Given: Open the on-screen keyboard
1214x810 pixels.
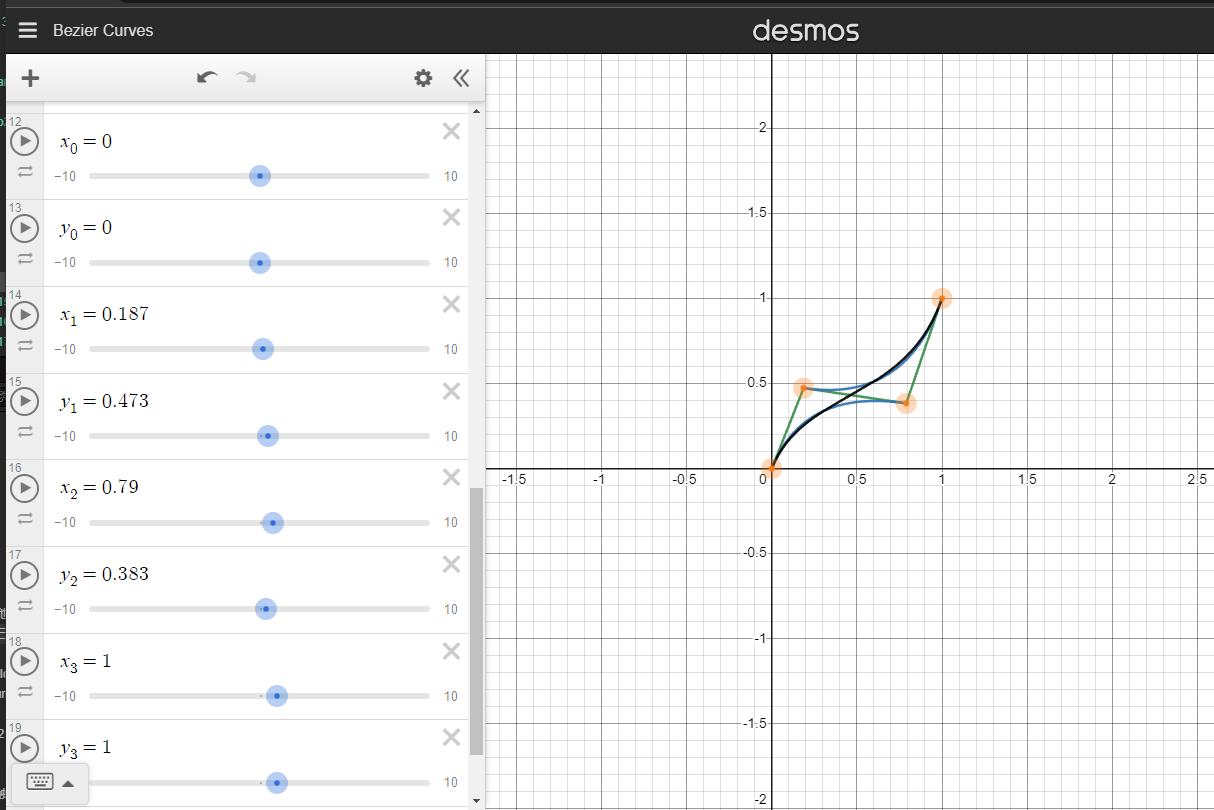Looking at the screenshot, I should pyautogui.click(x=40, y=782).
